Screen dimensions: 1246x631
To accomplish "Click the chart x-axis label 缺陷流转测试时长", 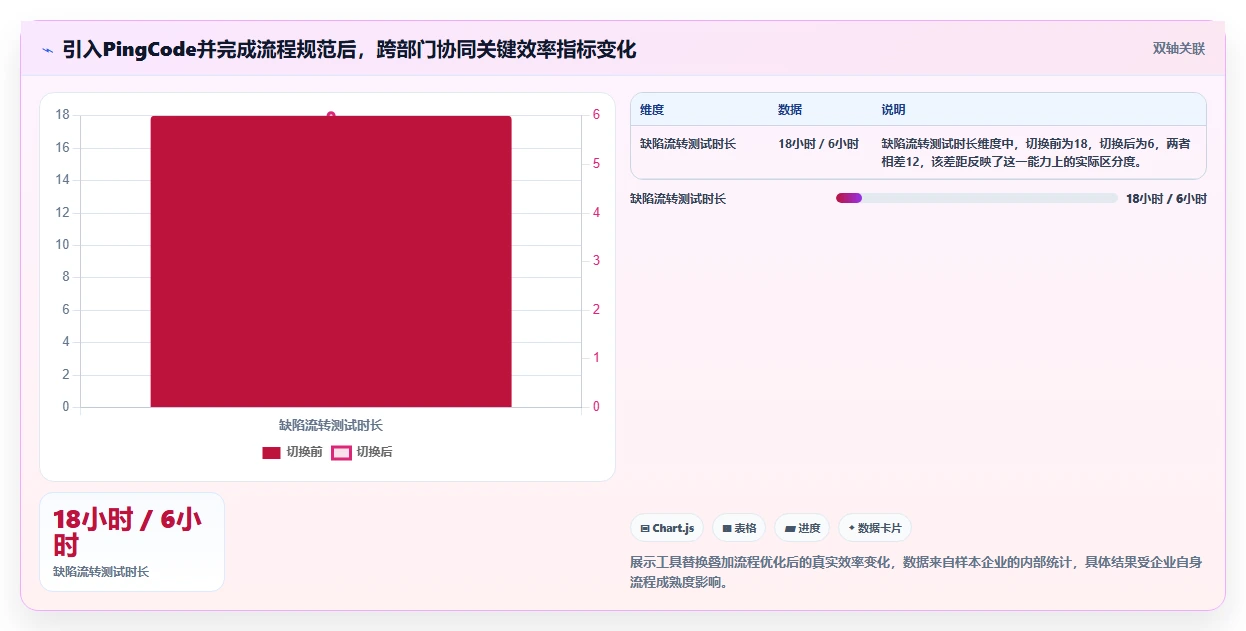I will point(331,426).
